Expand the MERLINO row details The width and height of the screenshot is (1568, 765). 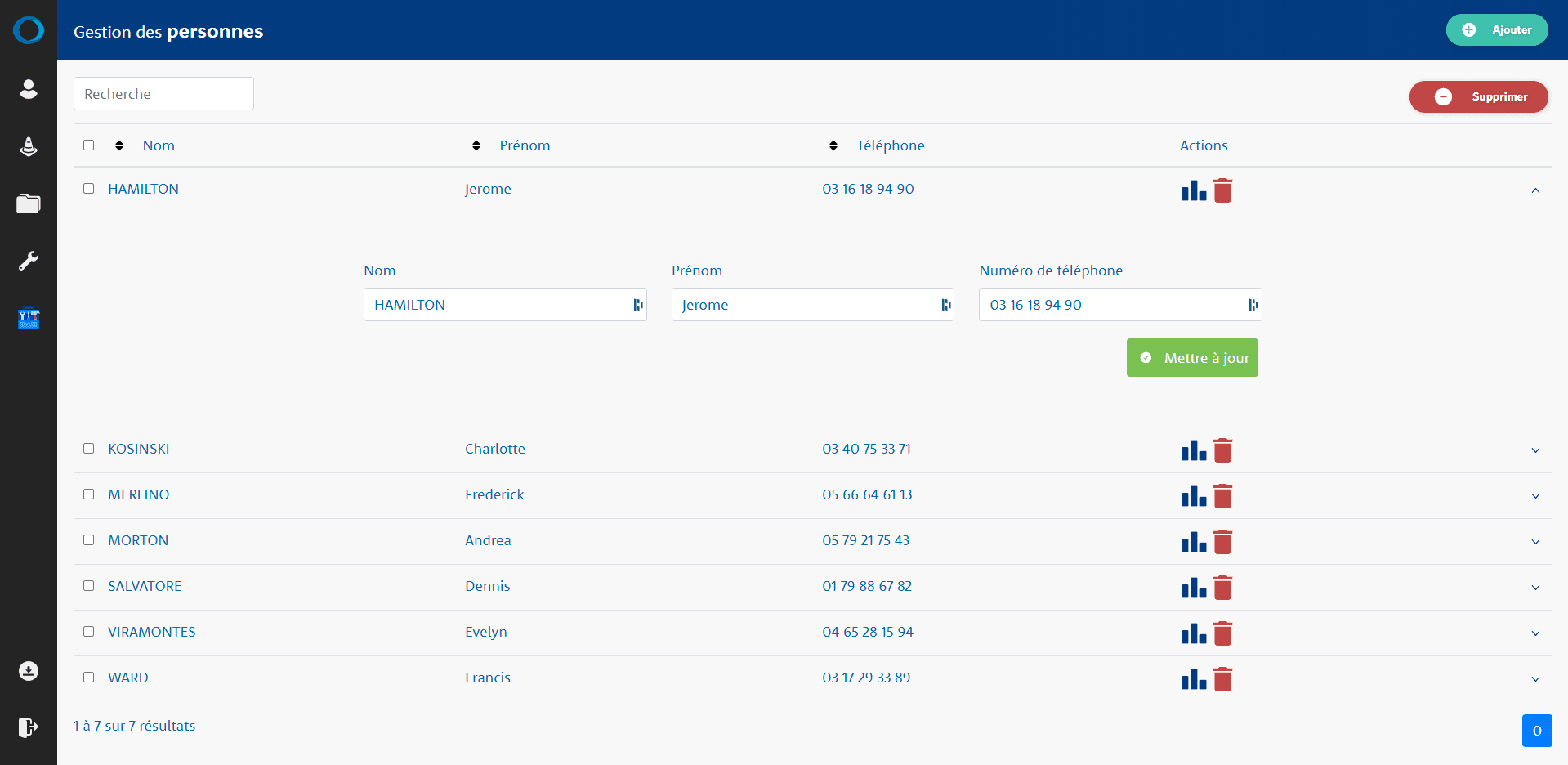click(x=1535, y=496)
